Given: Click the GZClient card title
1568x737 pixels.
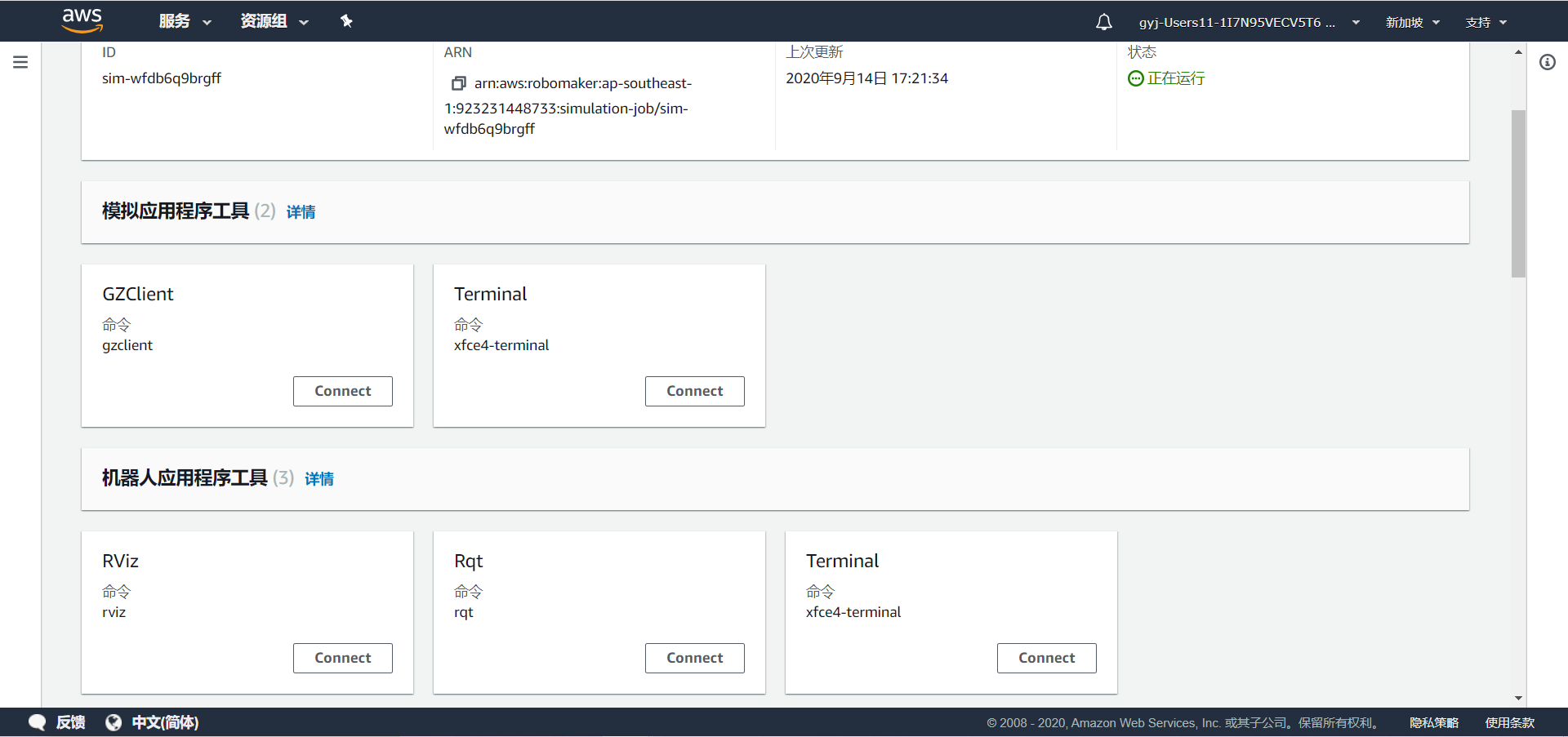Looking at the screenshot, I should [x=138, y=294].
